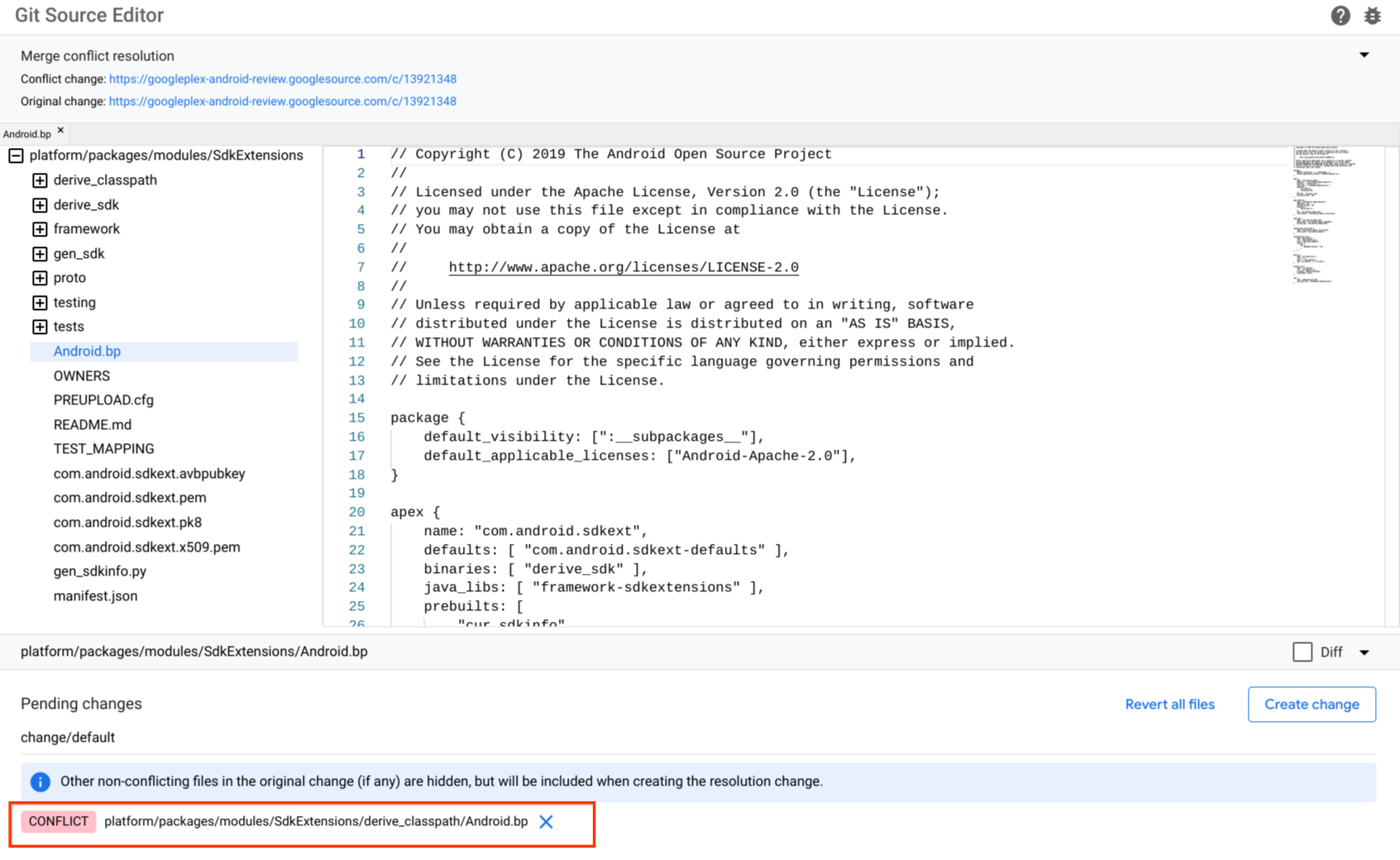
Task: Click the info icon in the banner
Action: point(39,781)
